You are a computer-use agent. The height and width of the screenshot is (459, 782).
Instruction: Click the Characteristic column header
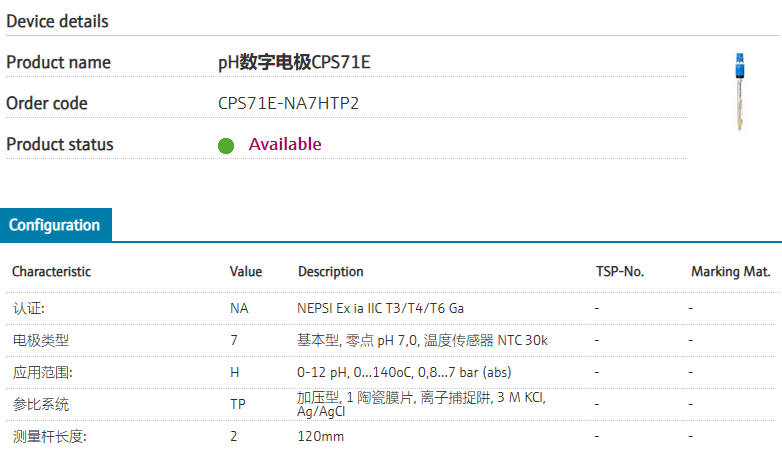pyautogui.click(x=51, y=271)
